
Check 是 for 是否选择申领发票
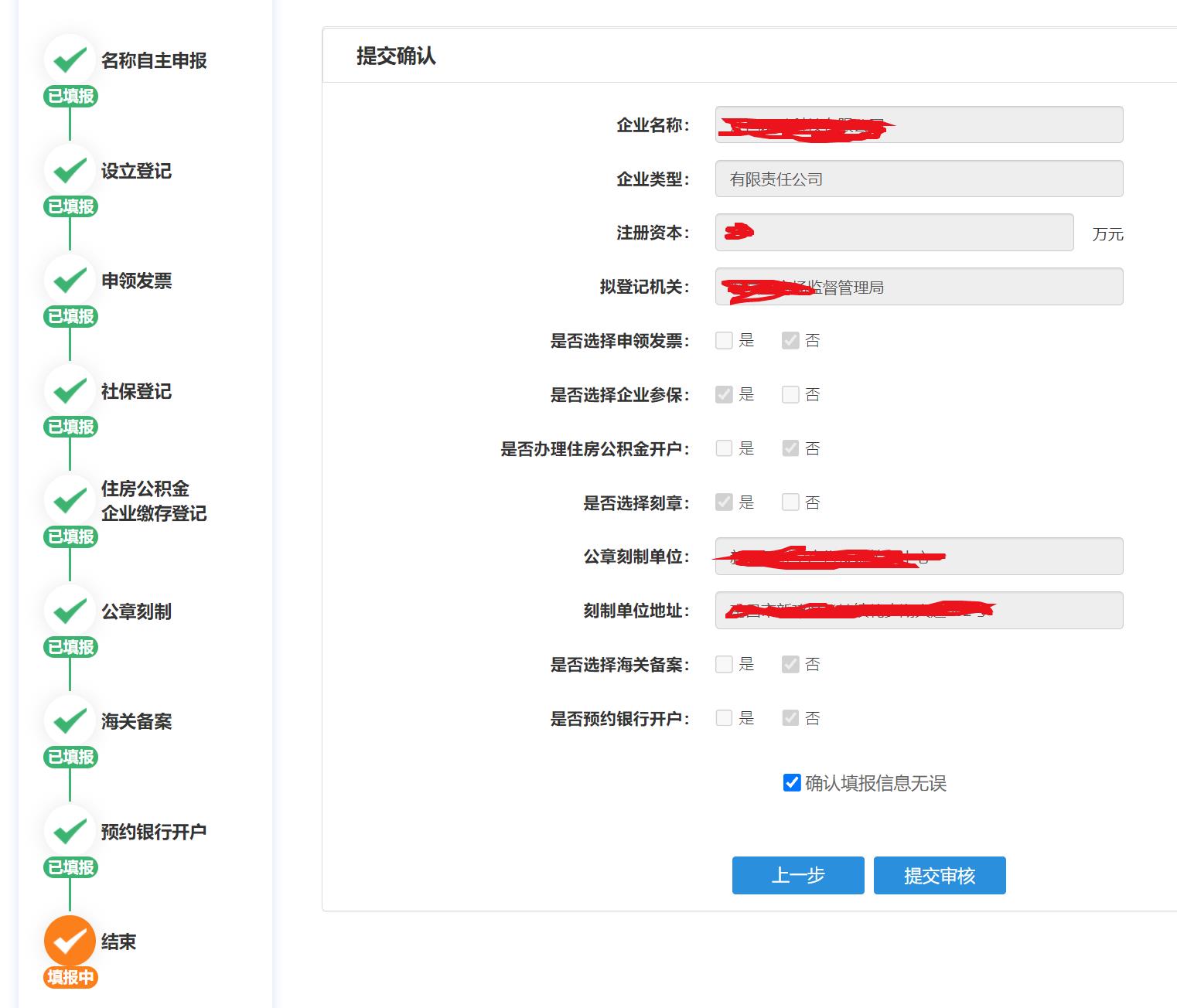pos(724,340)
